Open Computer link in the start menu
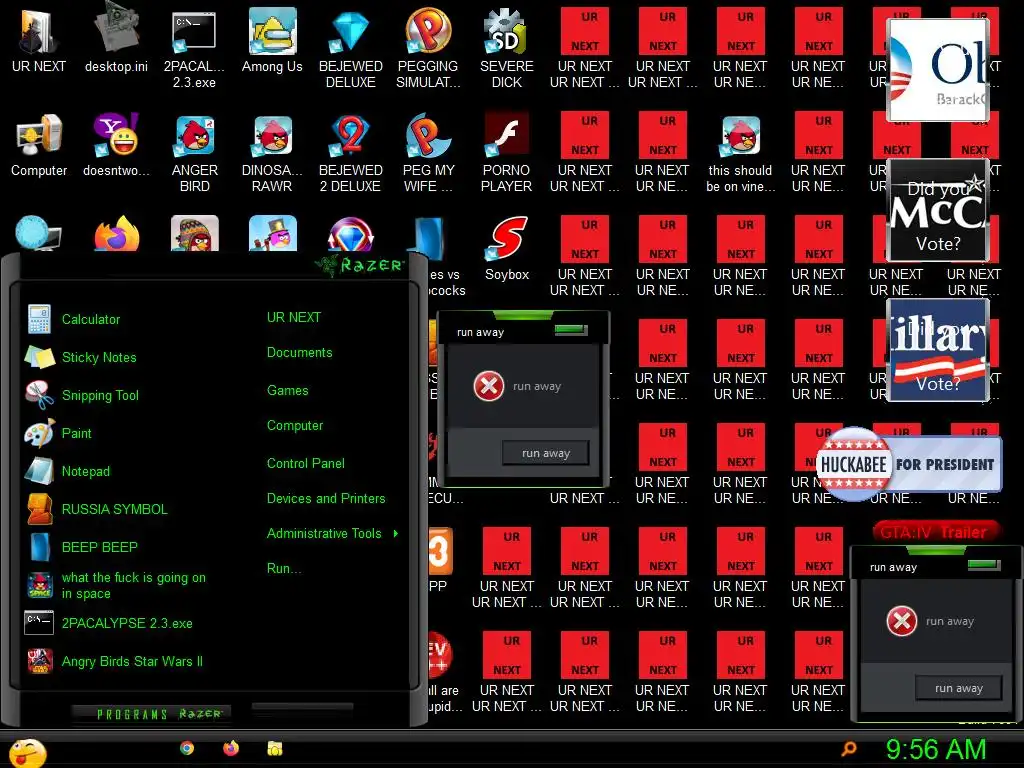1024x768 pixels. click(x=295, y=426)
